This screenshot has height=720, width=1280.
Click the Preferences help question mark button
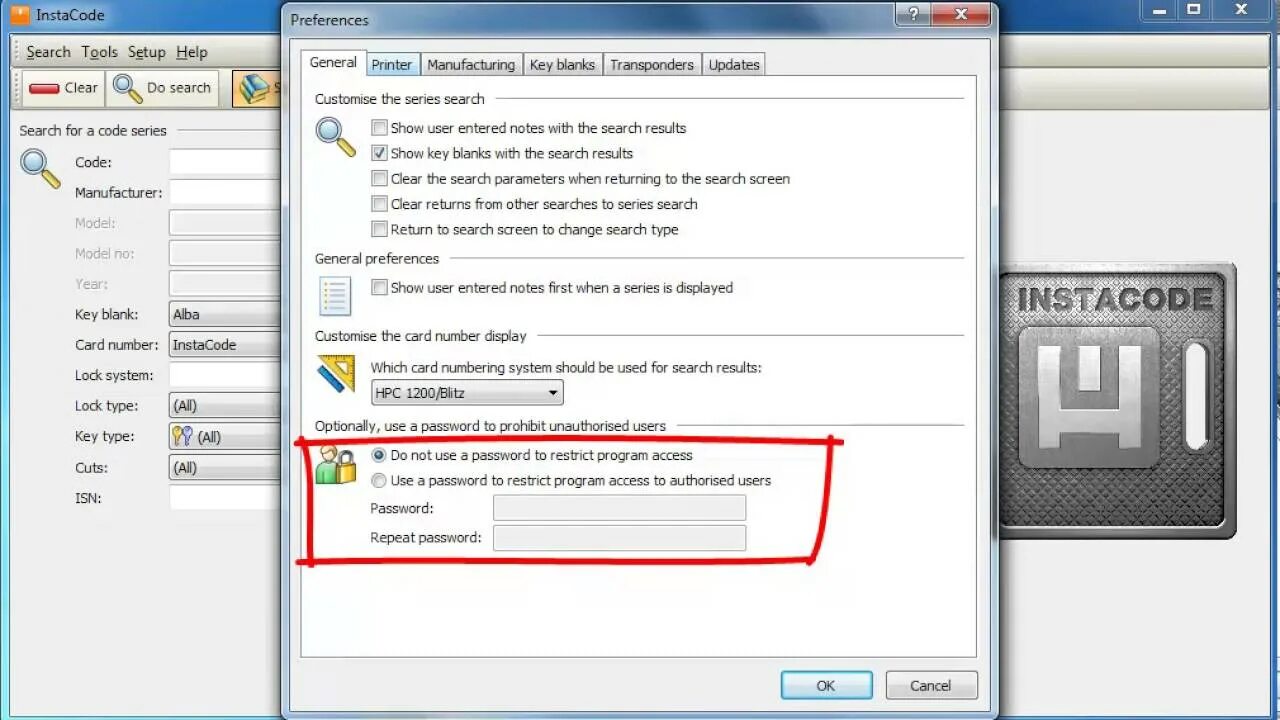[912, 14]
